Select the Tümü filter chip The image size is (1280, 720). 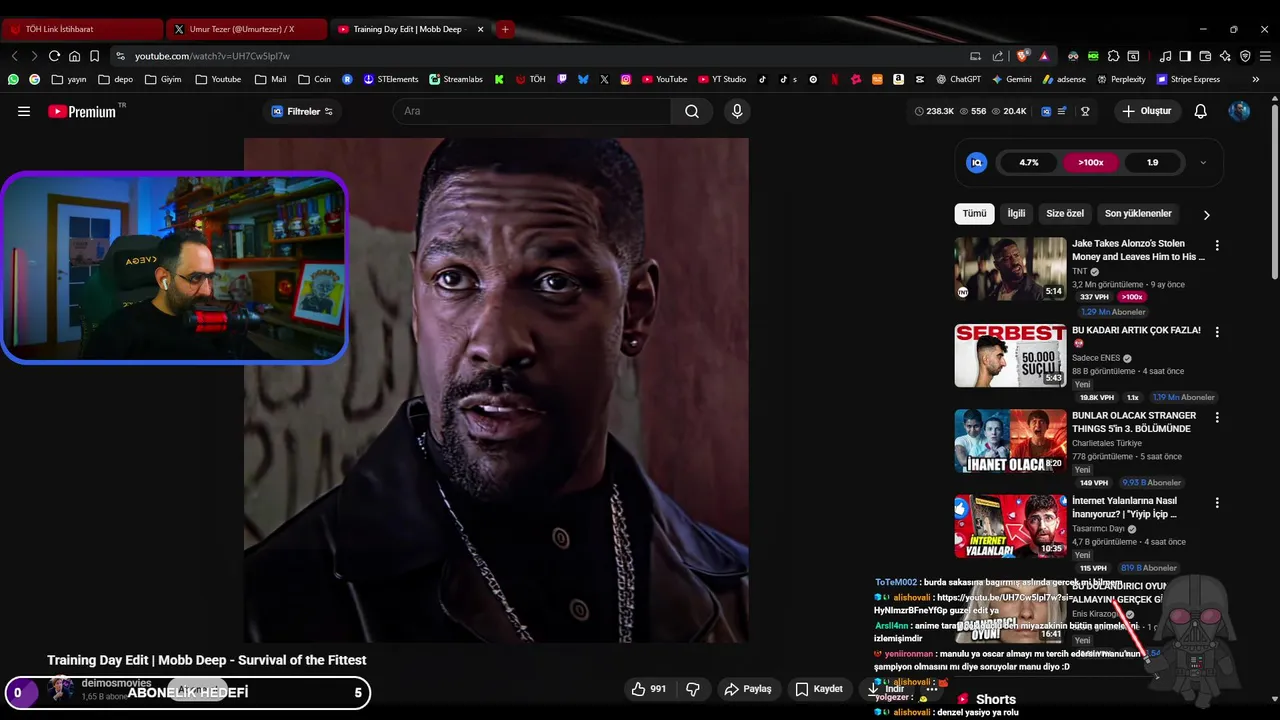[974, 214]
